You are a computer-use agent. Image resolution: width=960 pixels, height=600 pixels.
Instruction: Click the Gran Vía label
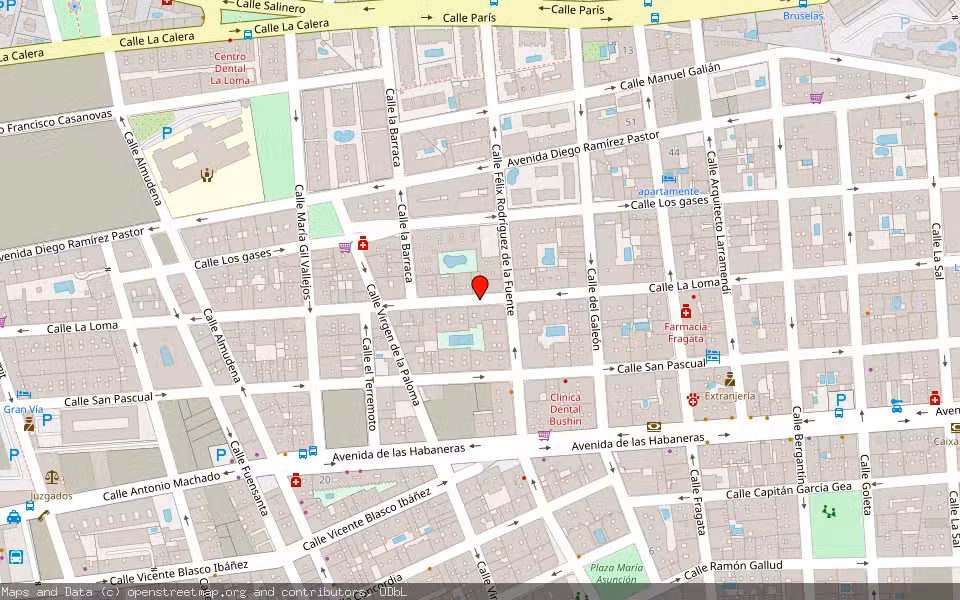pos(23,409)
